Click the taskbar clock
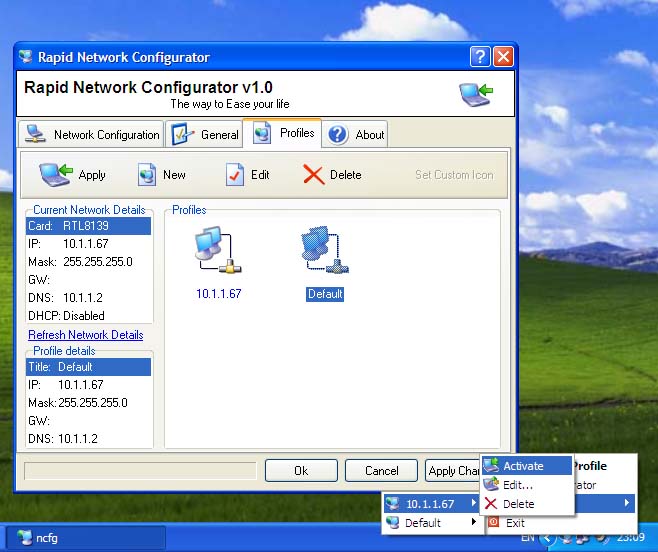 [x=631, y=537]
